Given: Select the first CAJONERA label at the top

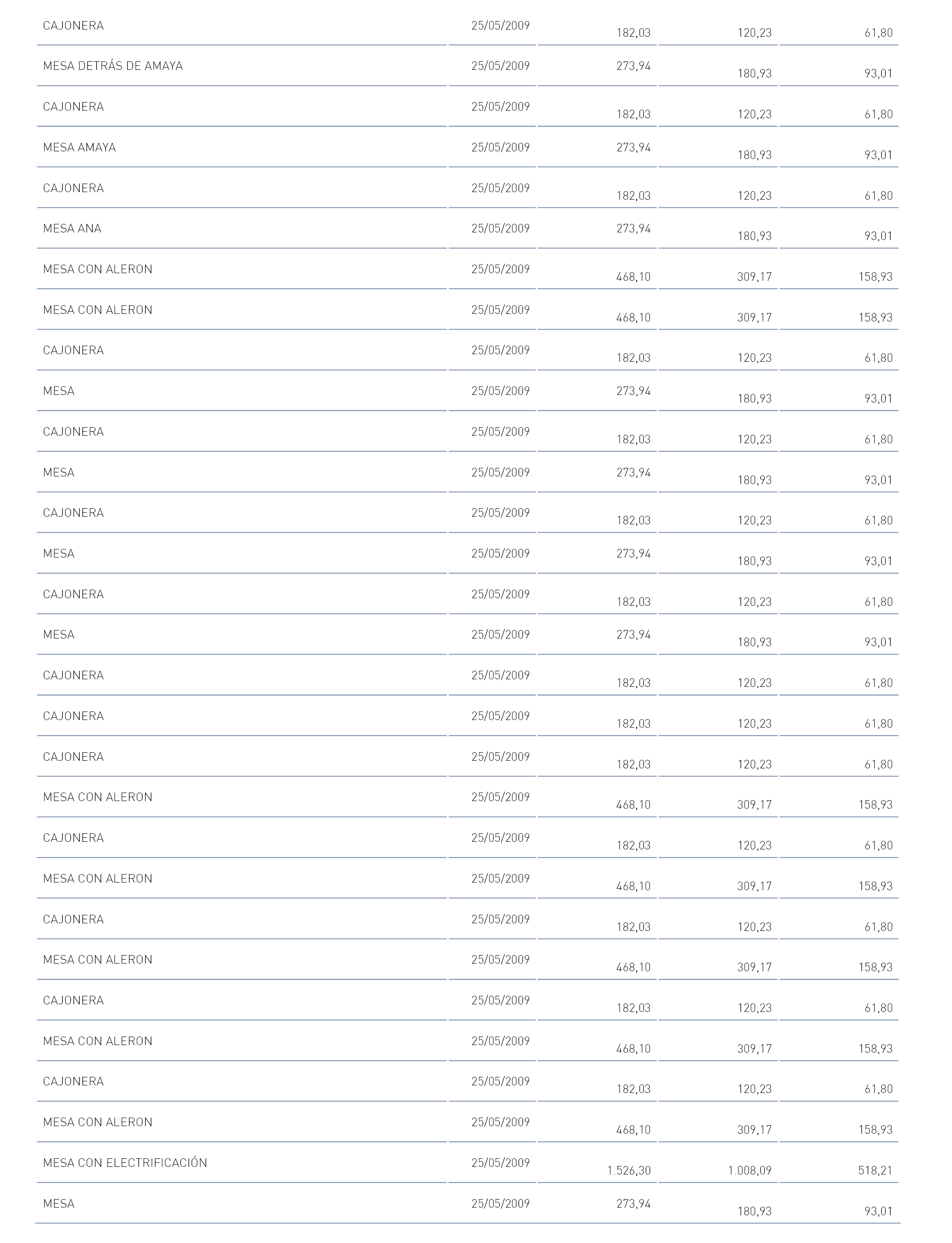Looking at the screenshot, I should pos(74,26).
